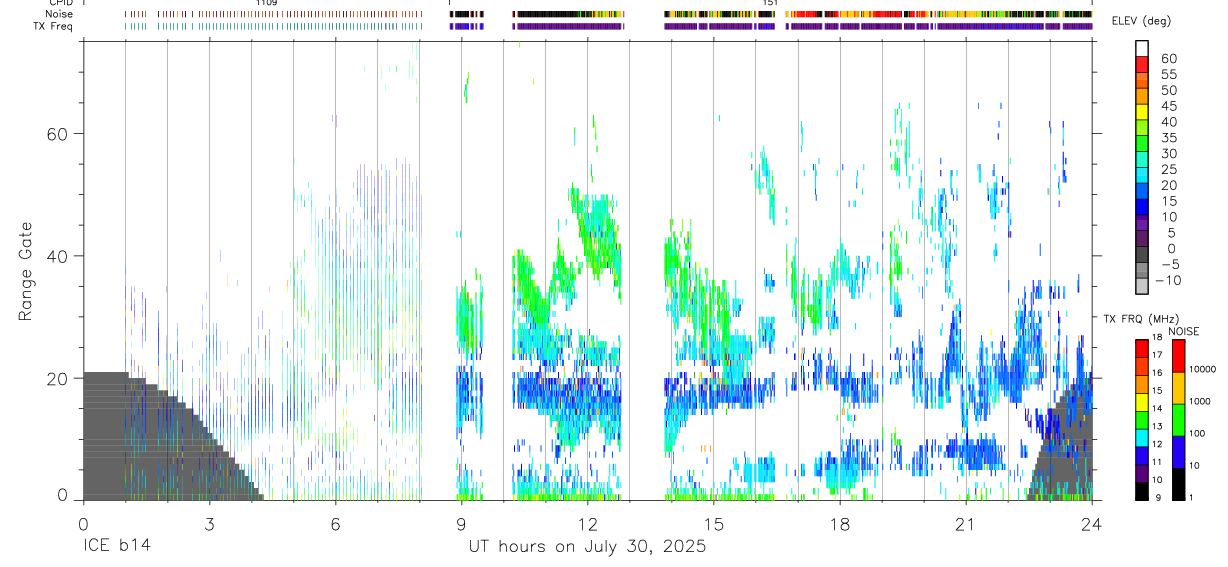Click the cyan swatch of TX FRQ colorbar
This screenshot has width=1228, height=567.
pyautogui.click(x=1142, y=438)
